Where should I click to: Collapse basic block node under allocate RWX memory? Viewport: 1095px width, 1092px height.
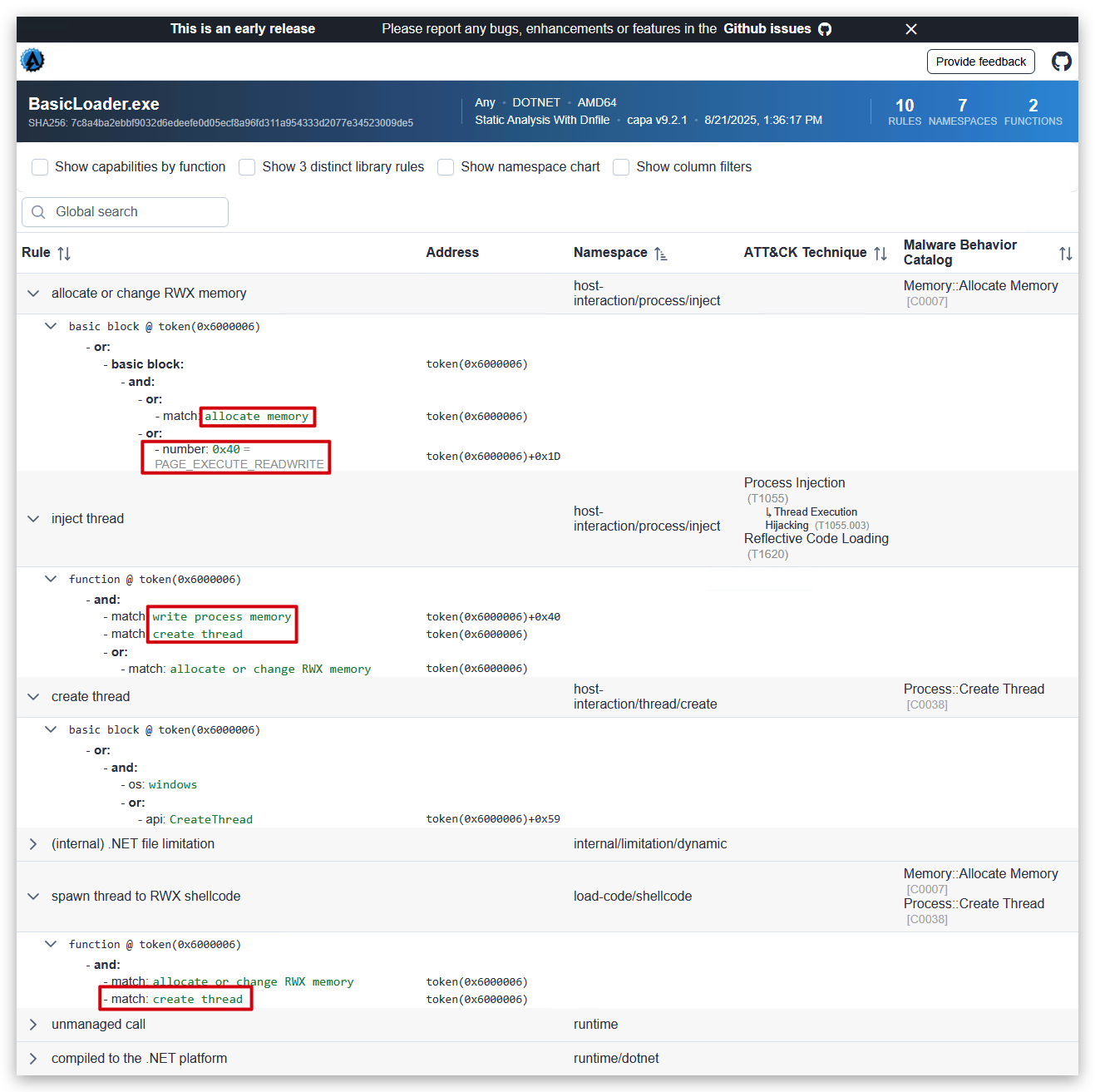51,326
